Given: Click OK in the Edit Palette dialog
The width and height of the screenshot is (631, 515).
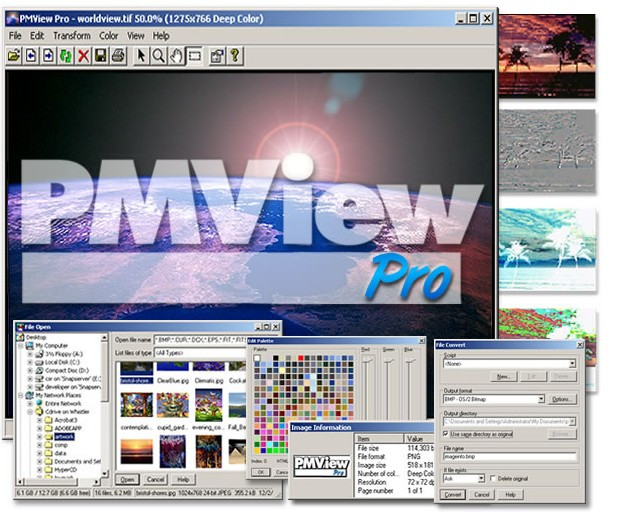Looking at the screenshot, I should (x=260, y=472).
